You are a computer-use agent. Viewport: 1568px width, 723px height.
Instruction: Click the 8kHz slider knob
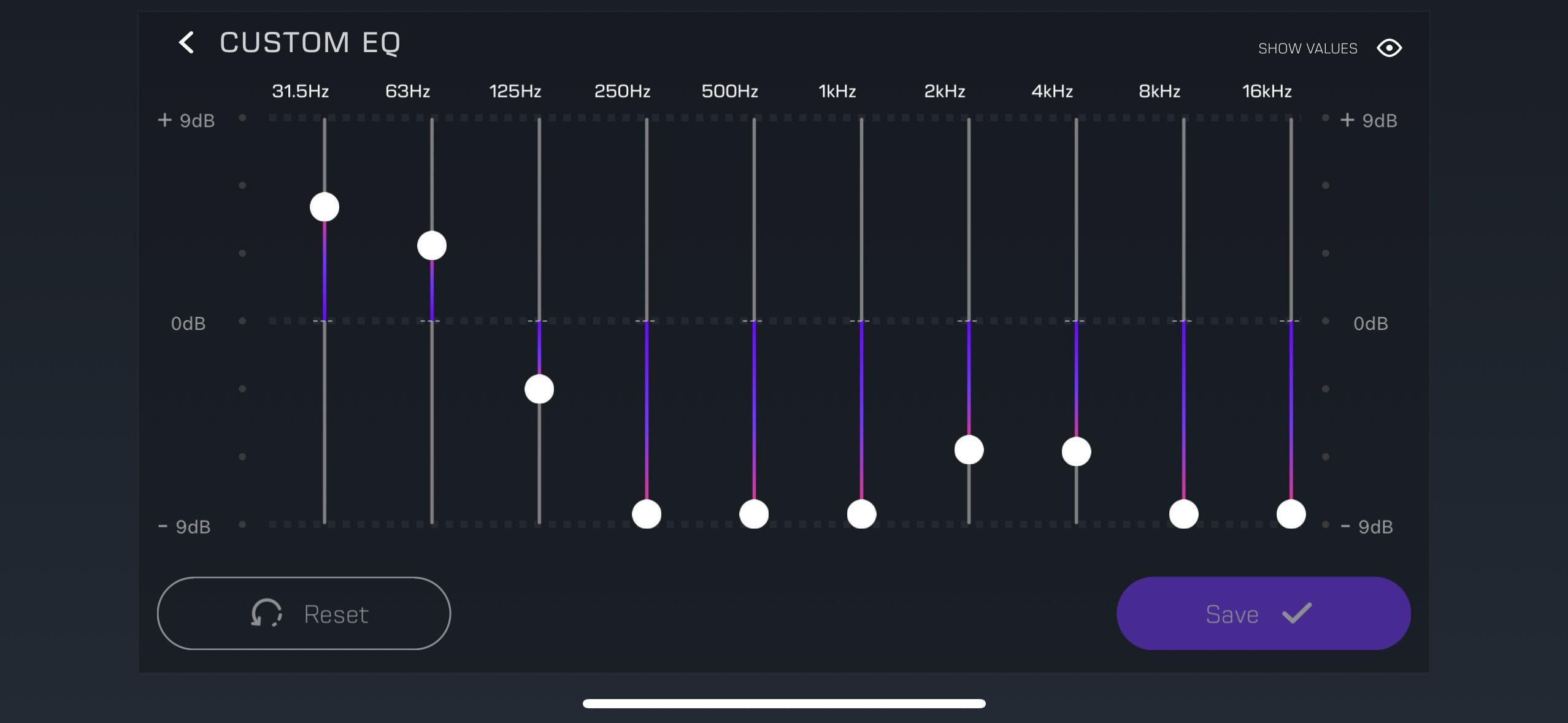1183,514
